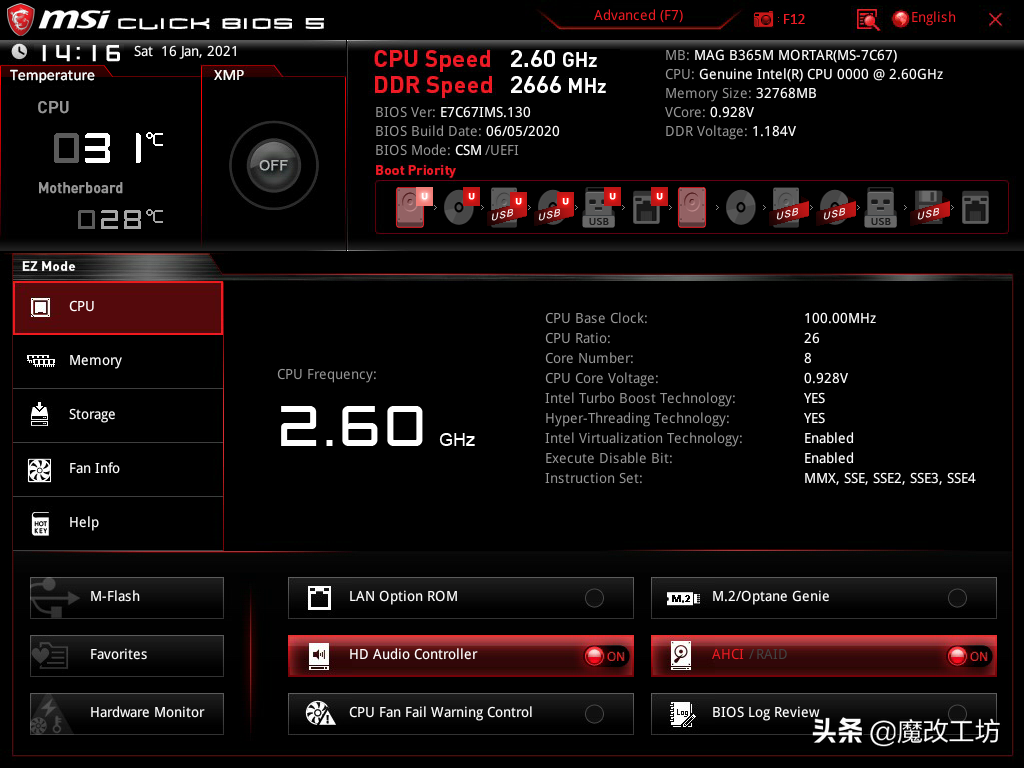Launch M-Flash utility
Image resolution: width=1024 pixels, height=768 pixels.
pyautogui.click(x=127, y=598)
